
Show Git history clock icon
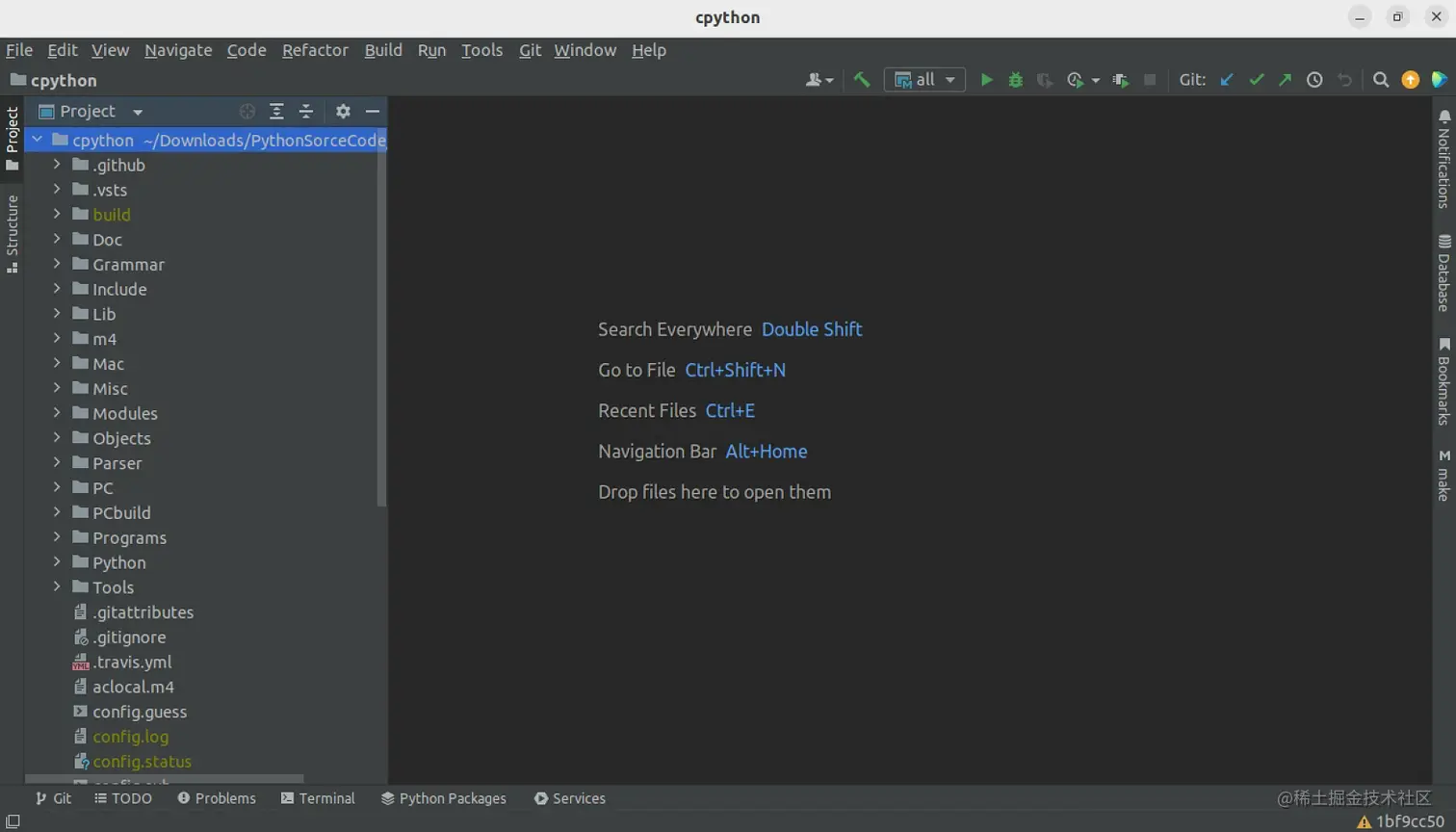pos(1314,80)
